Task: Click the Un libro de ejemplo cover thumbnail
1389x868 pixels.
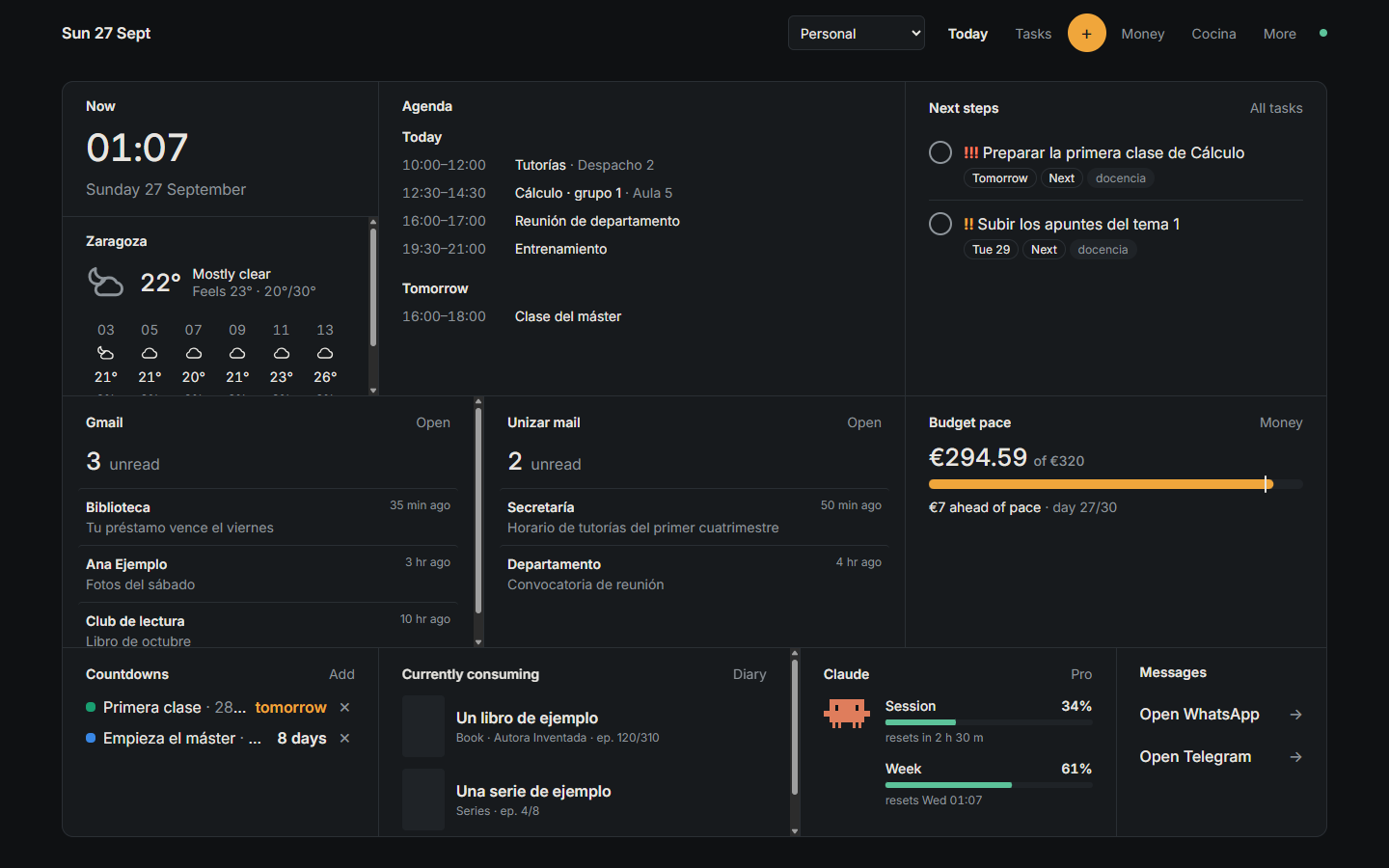Action: tap(423, 726)
